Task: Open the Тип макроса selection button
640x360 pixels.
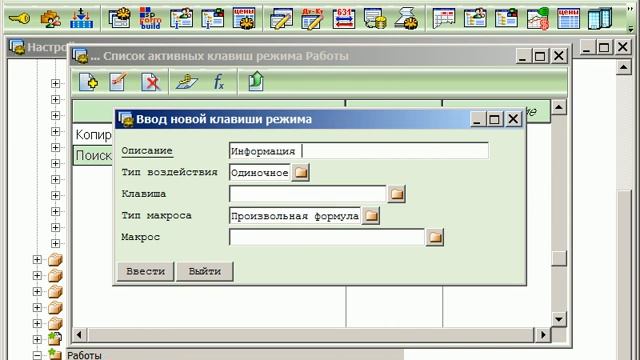Action: 371,216
